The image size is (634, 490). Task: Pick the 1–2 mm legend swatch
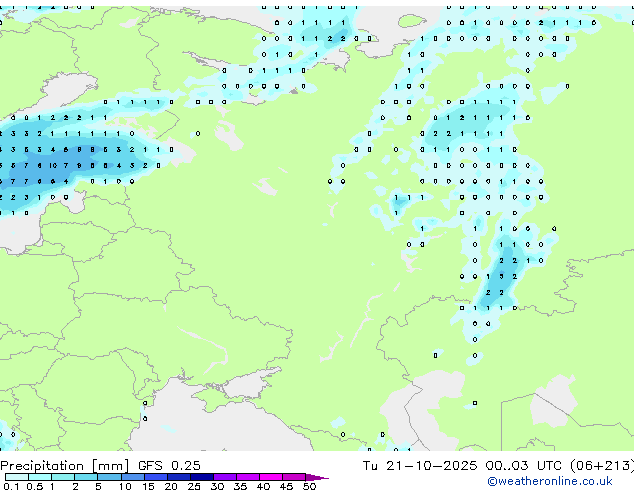point(63,477)
